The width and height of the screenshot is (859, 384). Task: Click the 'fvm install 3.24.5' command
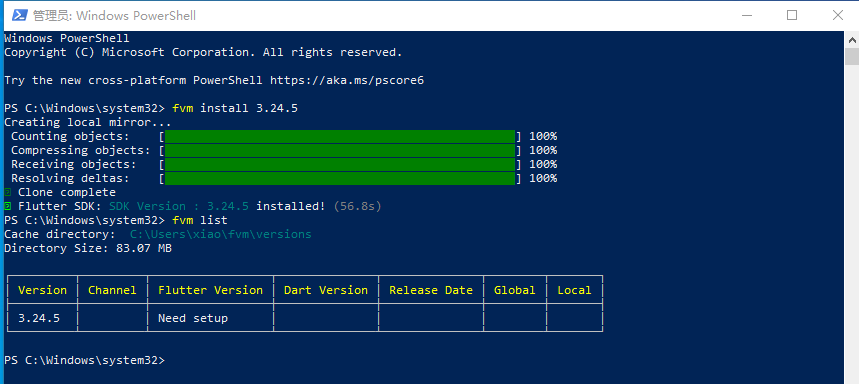[x=234, y=108]
